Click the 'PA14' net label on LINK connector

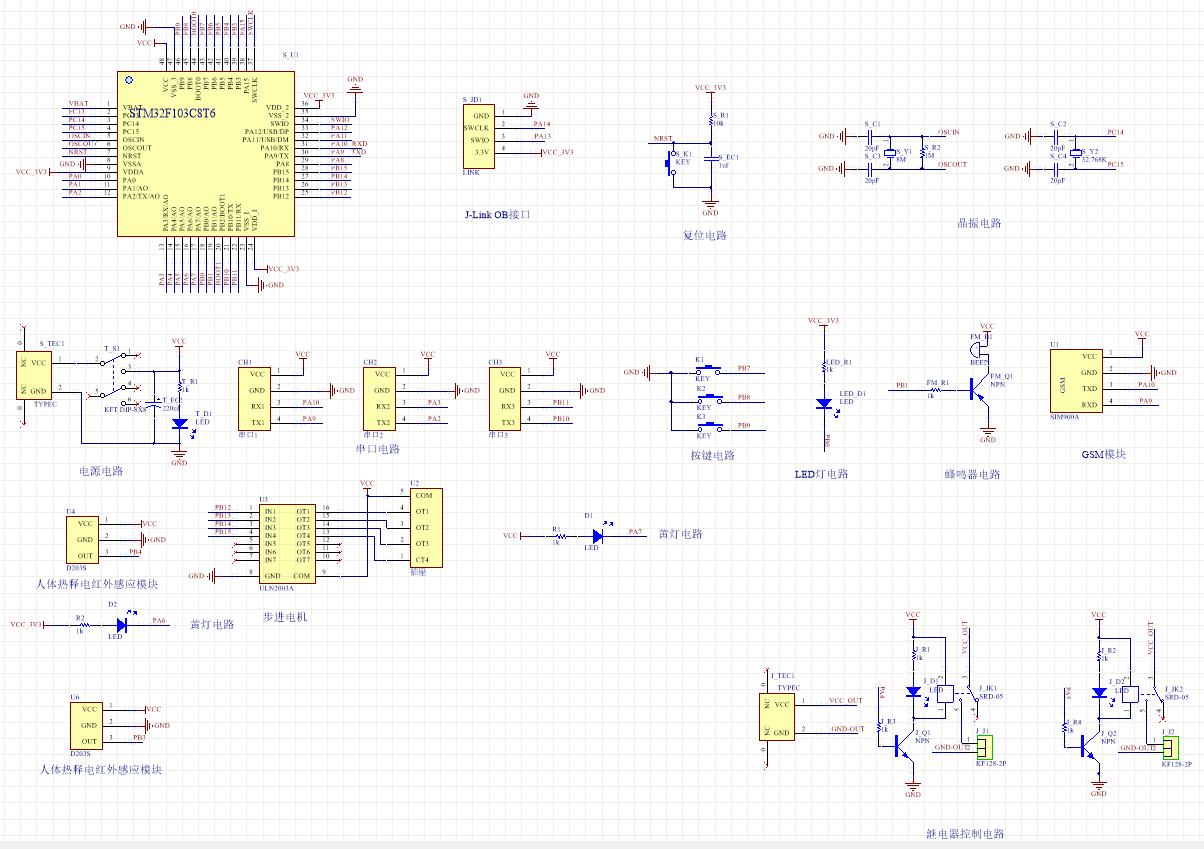[x=542, y=123]
